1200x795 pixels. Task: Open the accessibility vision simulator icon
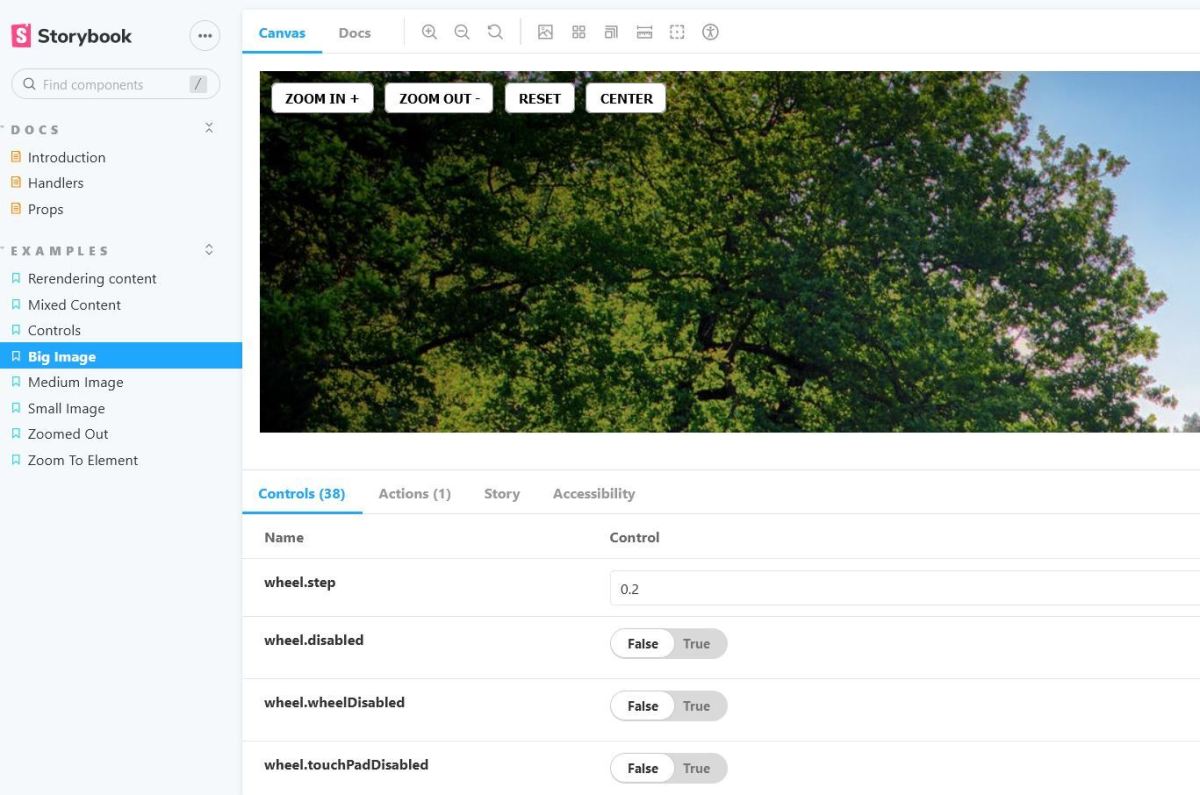(x=710, y=32)
